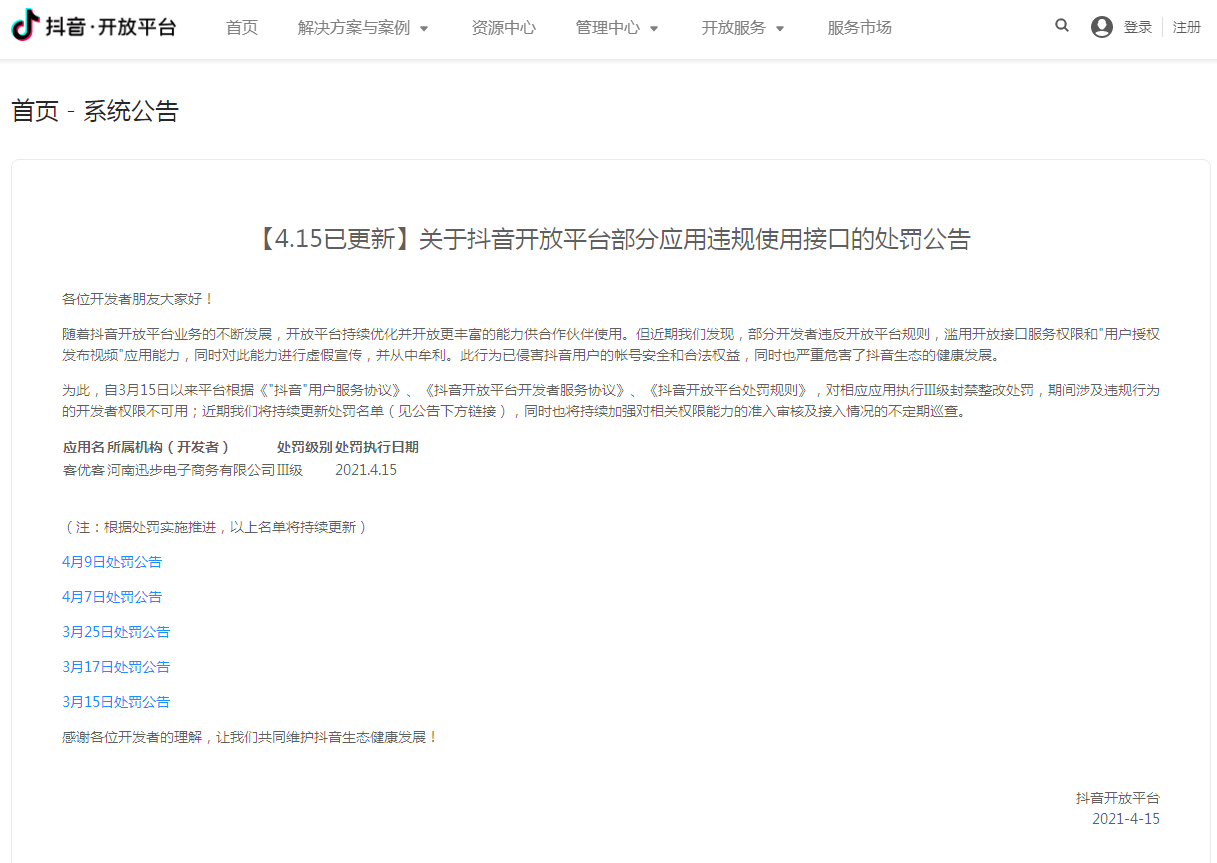1217x863 pixels.
Task: Expand the 管理中心 dropdown arrow
Action: (x=654, y=29)
